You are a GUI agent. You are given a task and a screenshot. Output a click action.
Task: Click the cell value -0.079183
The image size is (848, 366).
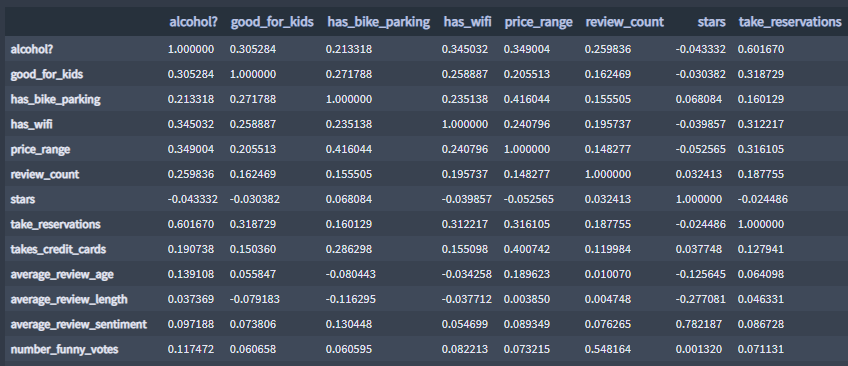[255, 299]
